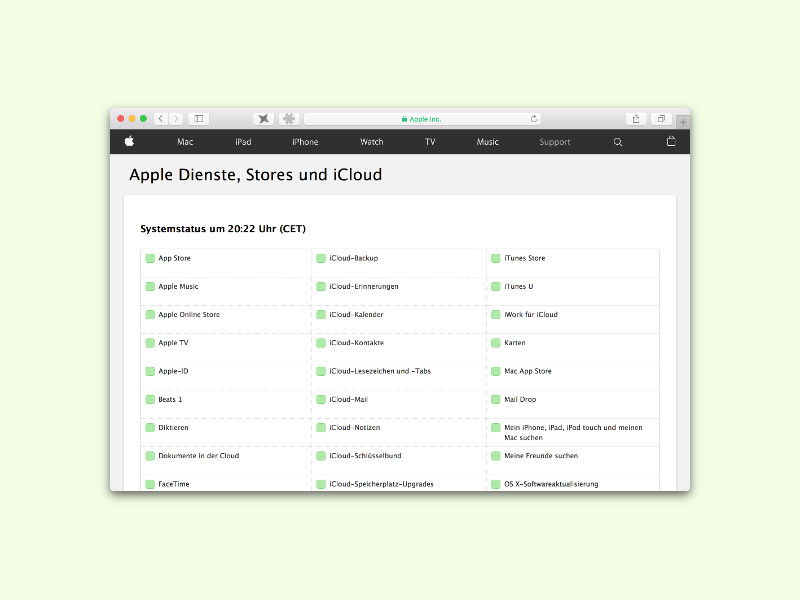Open the shopping bag icon

pos(671,141)
